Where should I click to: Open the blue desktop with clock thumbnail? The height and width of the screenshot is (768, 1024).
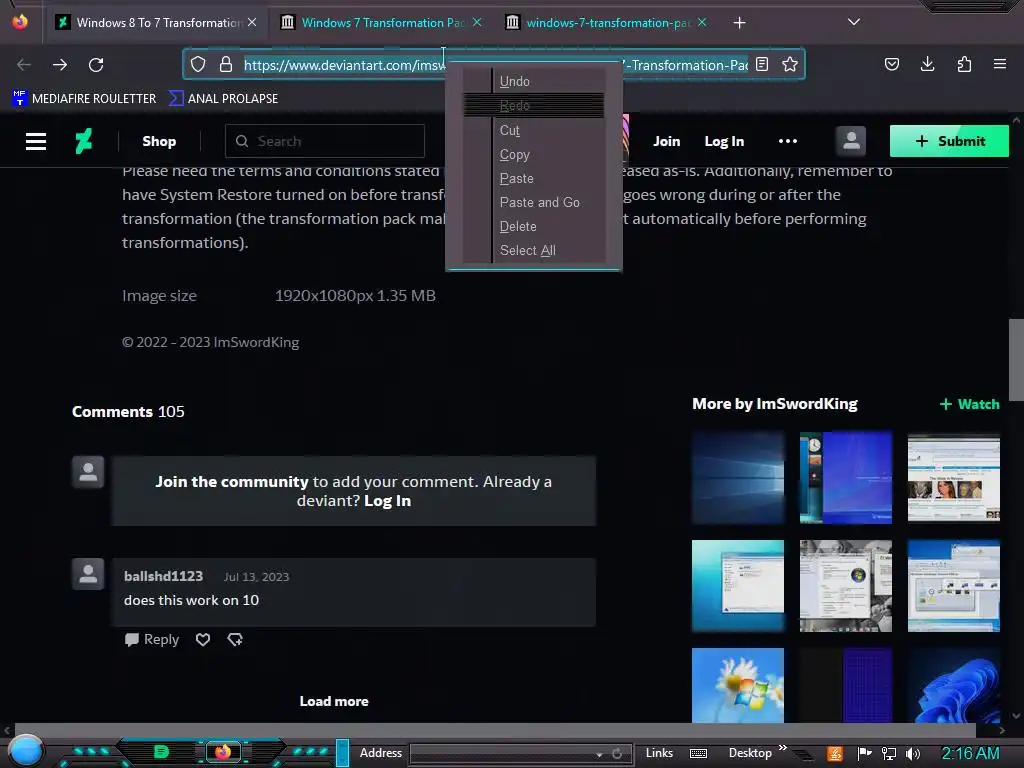coord(846,477)
